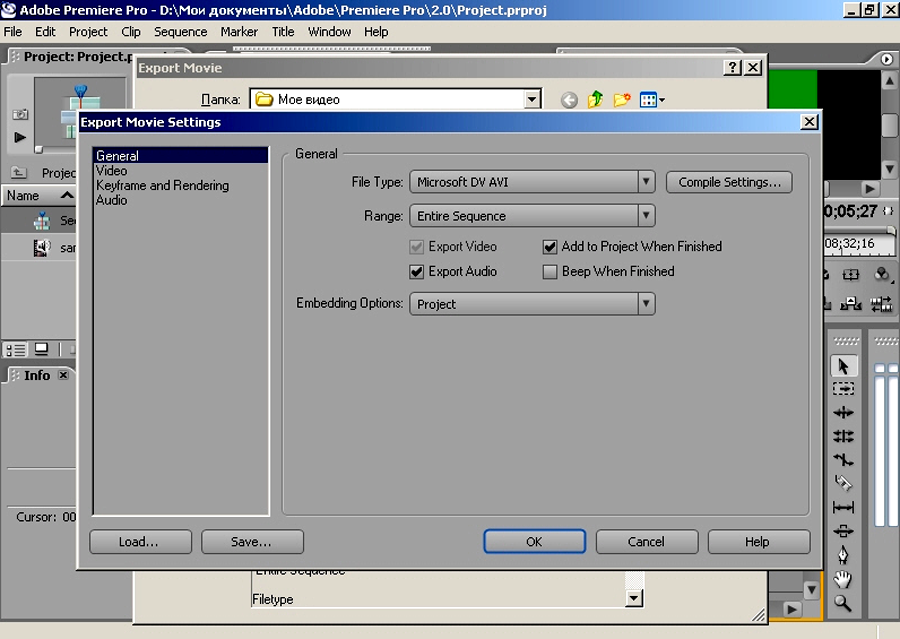Click the Compile Settings button
Viewport: 900px width, 639px height.
click(730, 182)
